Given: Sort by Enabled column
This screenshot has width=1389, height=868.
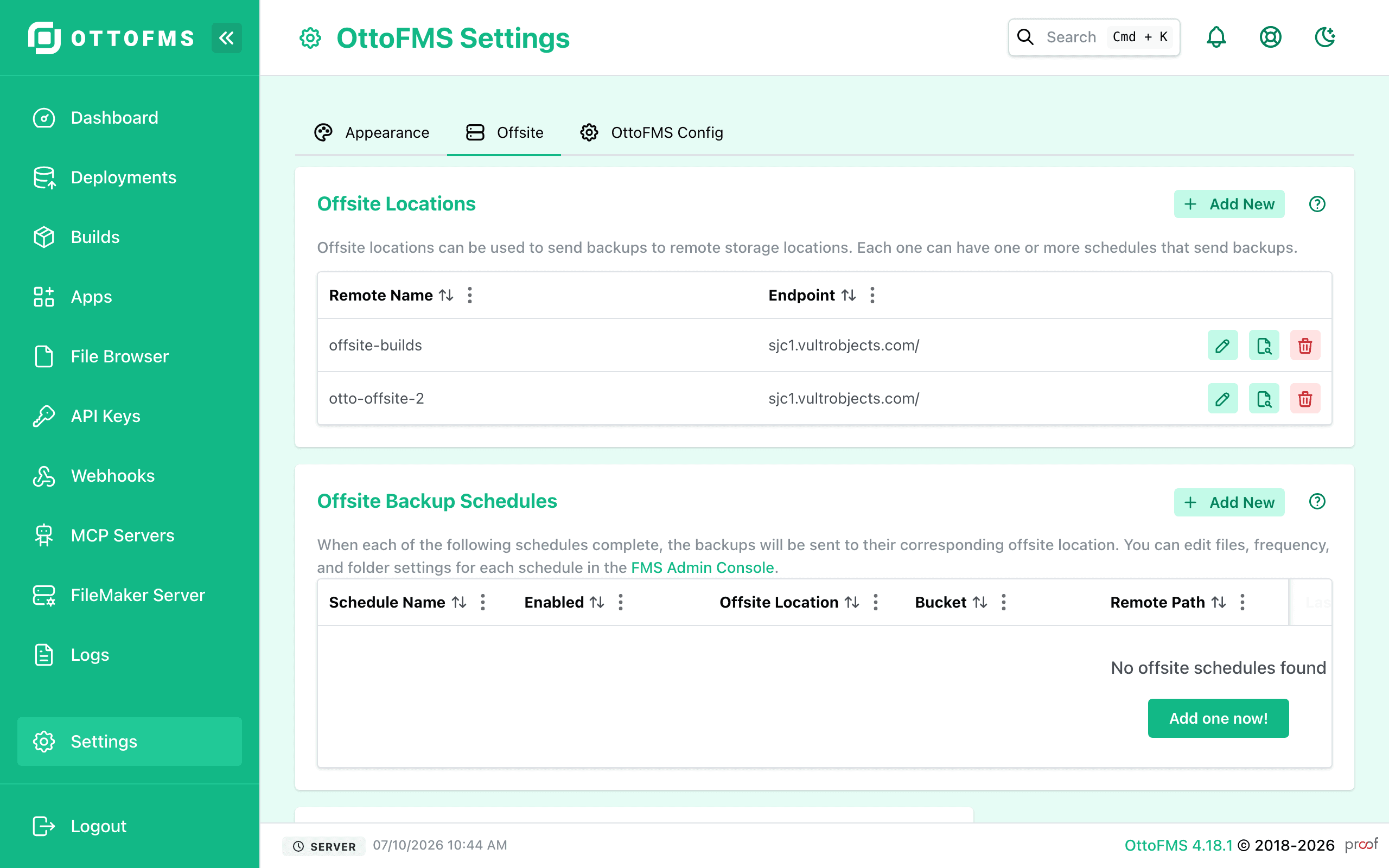Looking at the screenshot, I should pos(597,602).
